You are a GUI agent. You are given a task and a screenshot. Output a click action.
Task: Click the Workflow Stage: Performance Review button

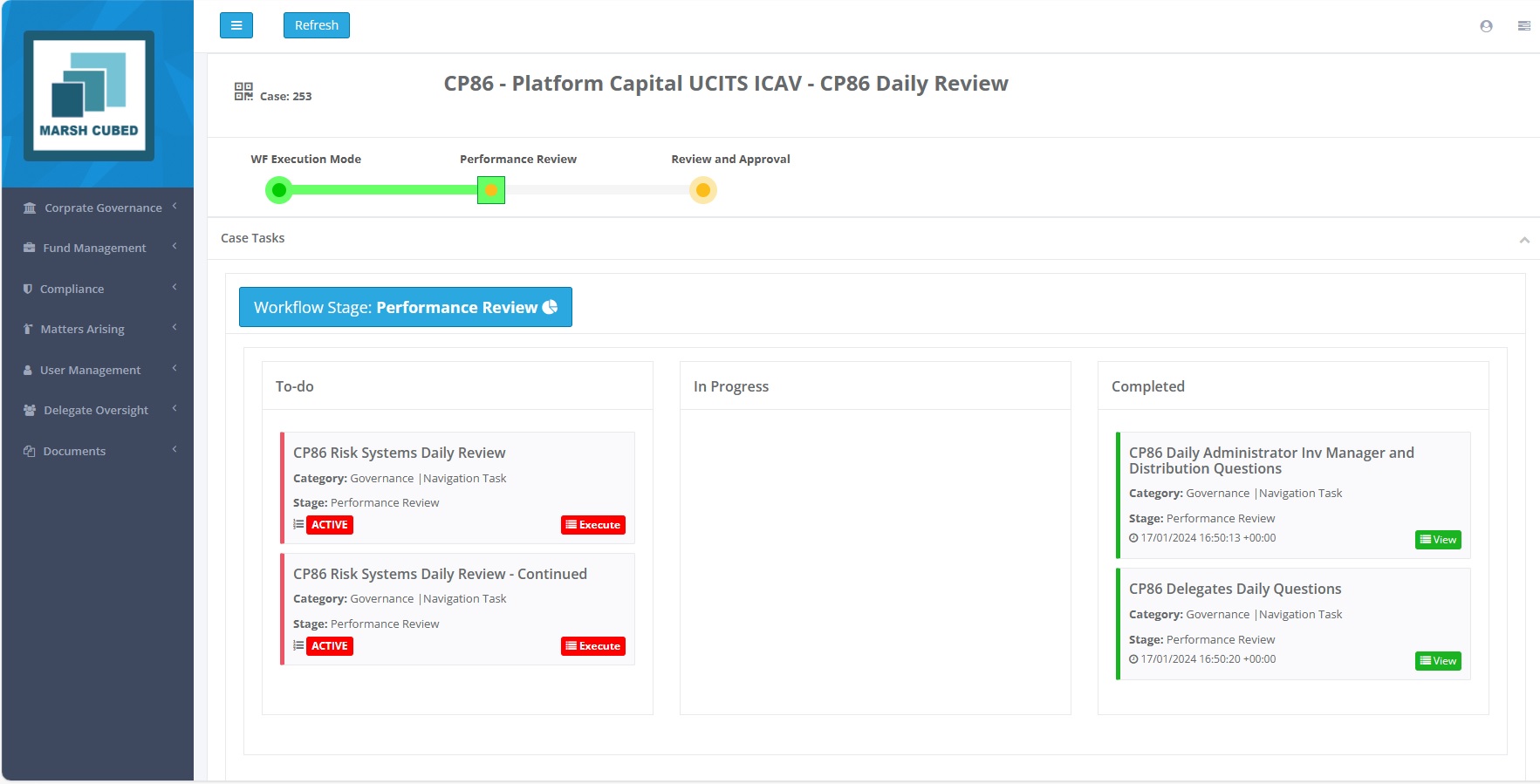pyautogui.click(x=405, y=307)
